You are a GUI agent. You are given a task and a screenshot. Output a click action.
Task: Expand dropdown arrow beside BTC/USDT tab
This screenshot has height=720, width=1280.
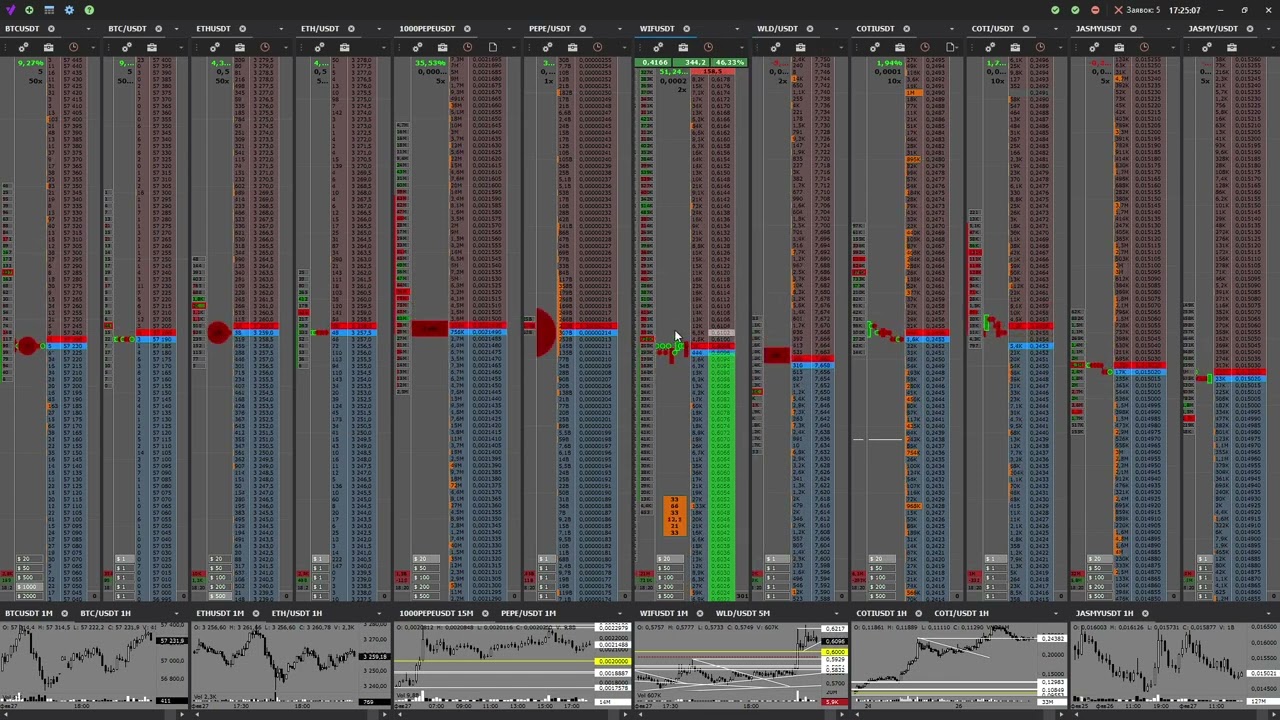pos(176,29)
